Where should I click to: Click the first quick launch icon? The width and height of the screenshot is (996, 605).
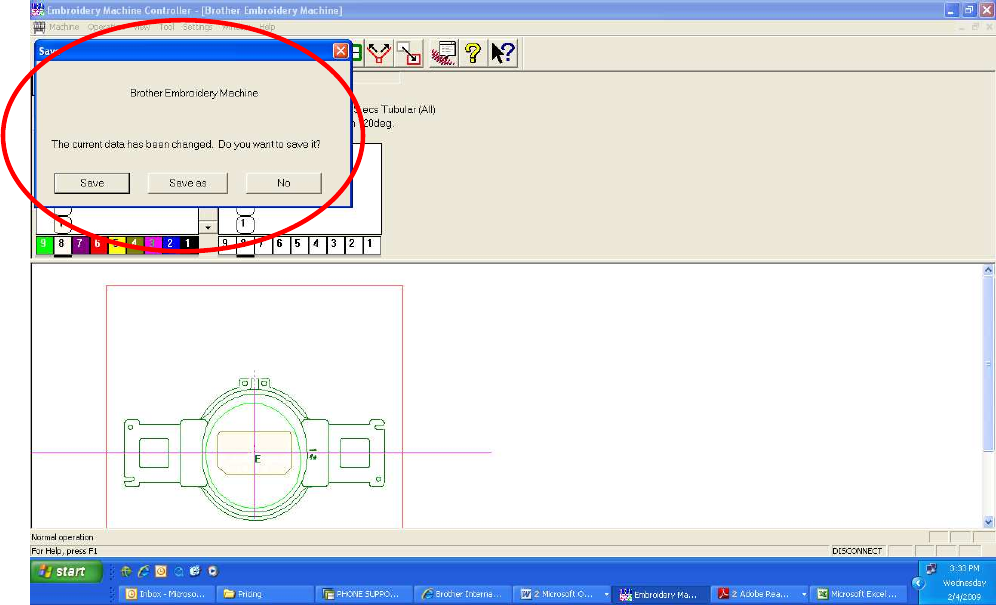(x=126, y=571)
